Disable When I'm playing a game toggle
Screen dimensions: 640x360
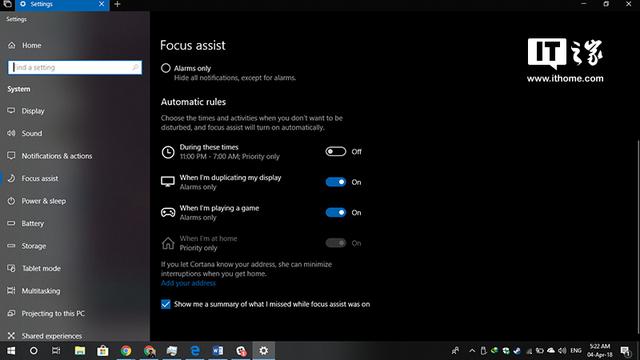click(x=336, y=213)
